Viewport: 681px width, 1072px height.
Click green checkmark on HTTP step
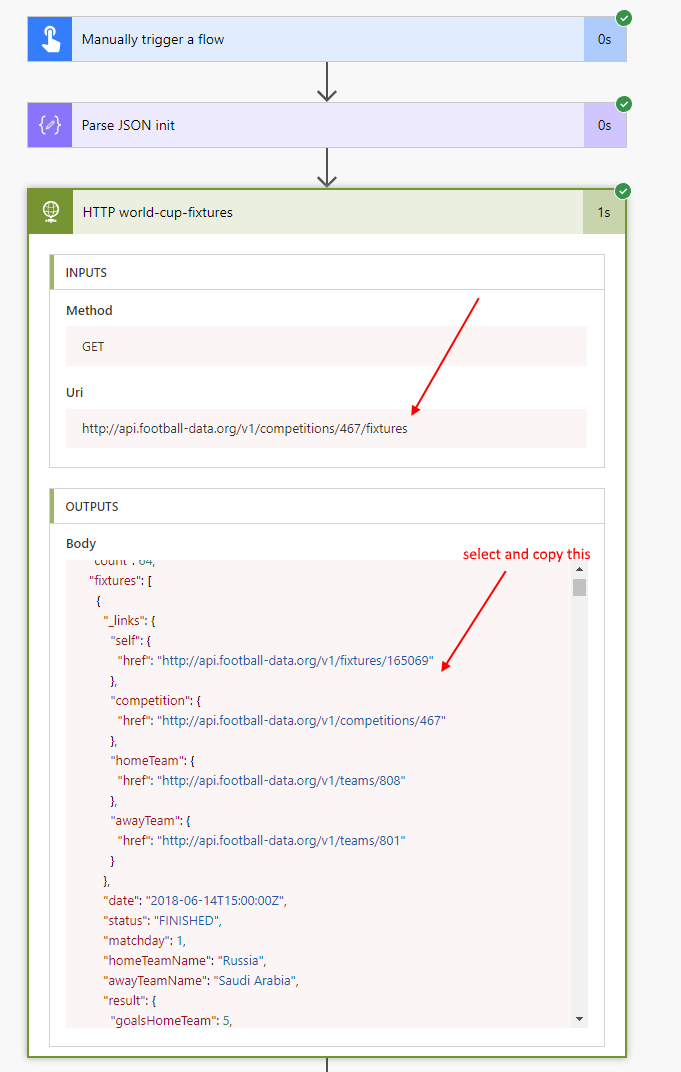pyautogui.click(x=624, y=190)
